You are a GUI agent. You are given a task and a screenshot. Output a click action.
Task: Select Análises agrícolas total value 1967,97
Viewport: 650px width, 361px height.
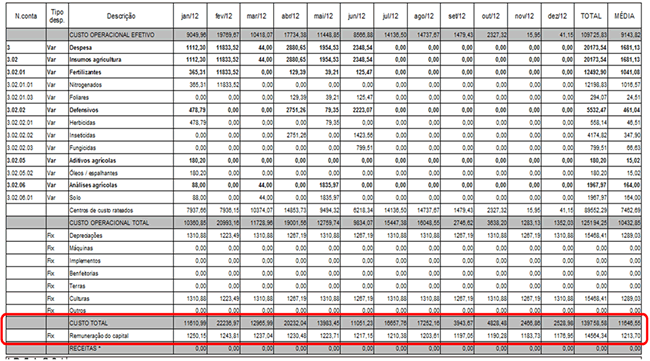[x=598, y=185]
